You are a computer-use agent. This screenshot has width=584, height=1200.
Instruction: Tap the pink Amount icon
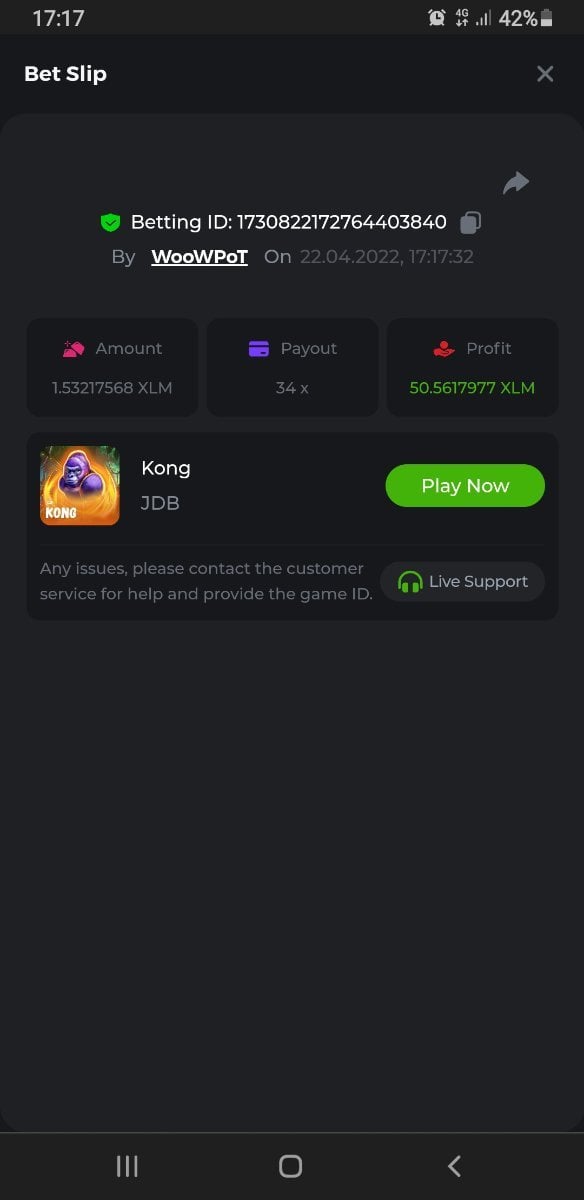(73, 349)
